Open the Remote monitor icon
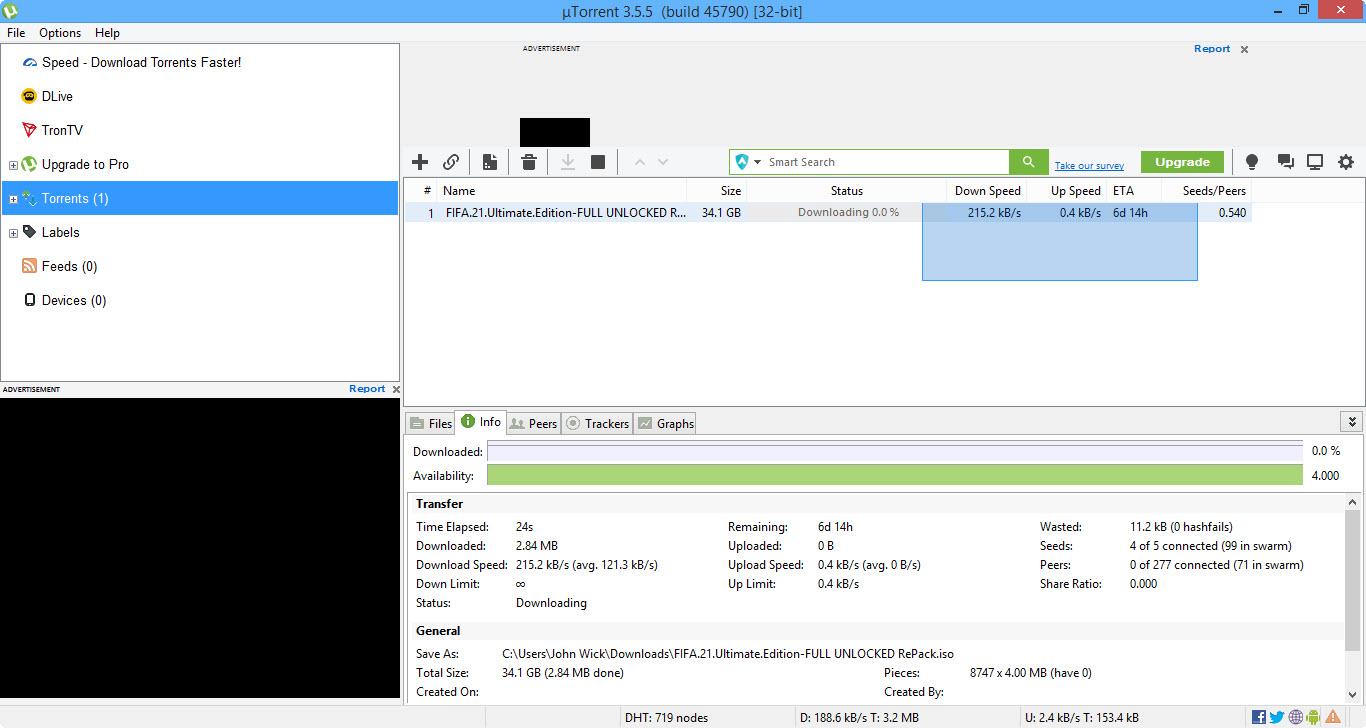1366x728 pixels. click(x=1315, y=162)
